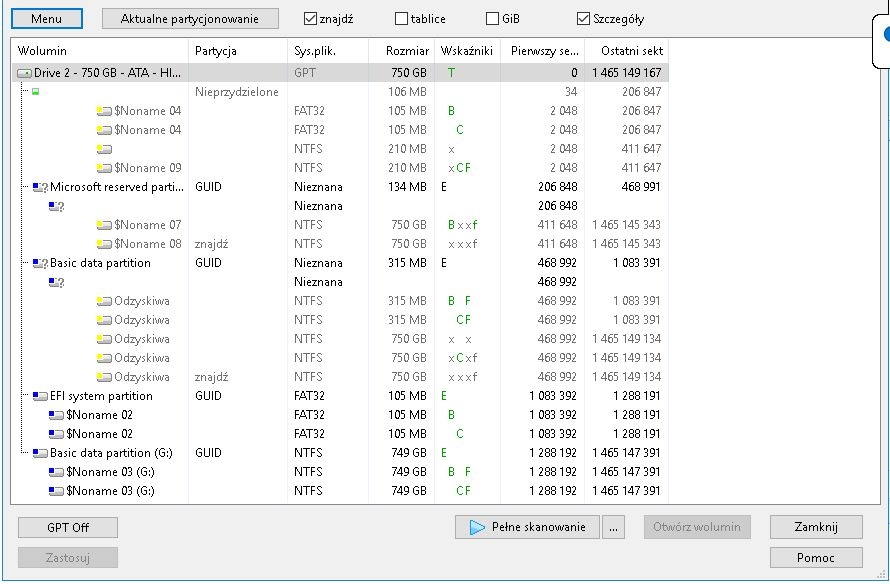Click the Odzyskiwa 315 MB icon with indicators B F

104,301
